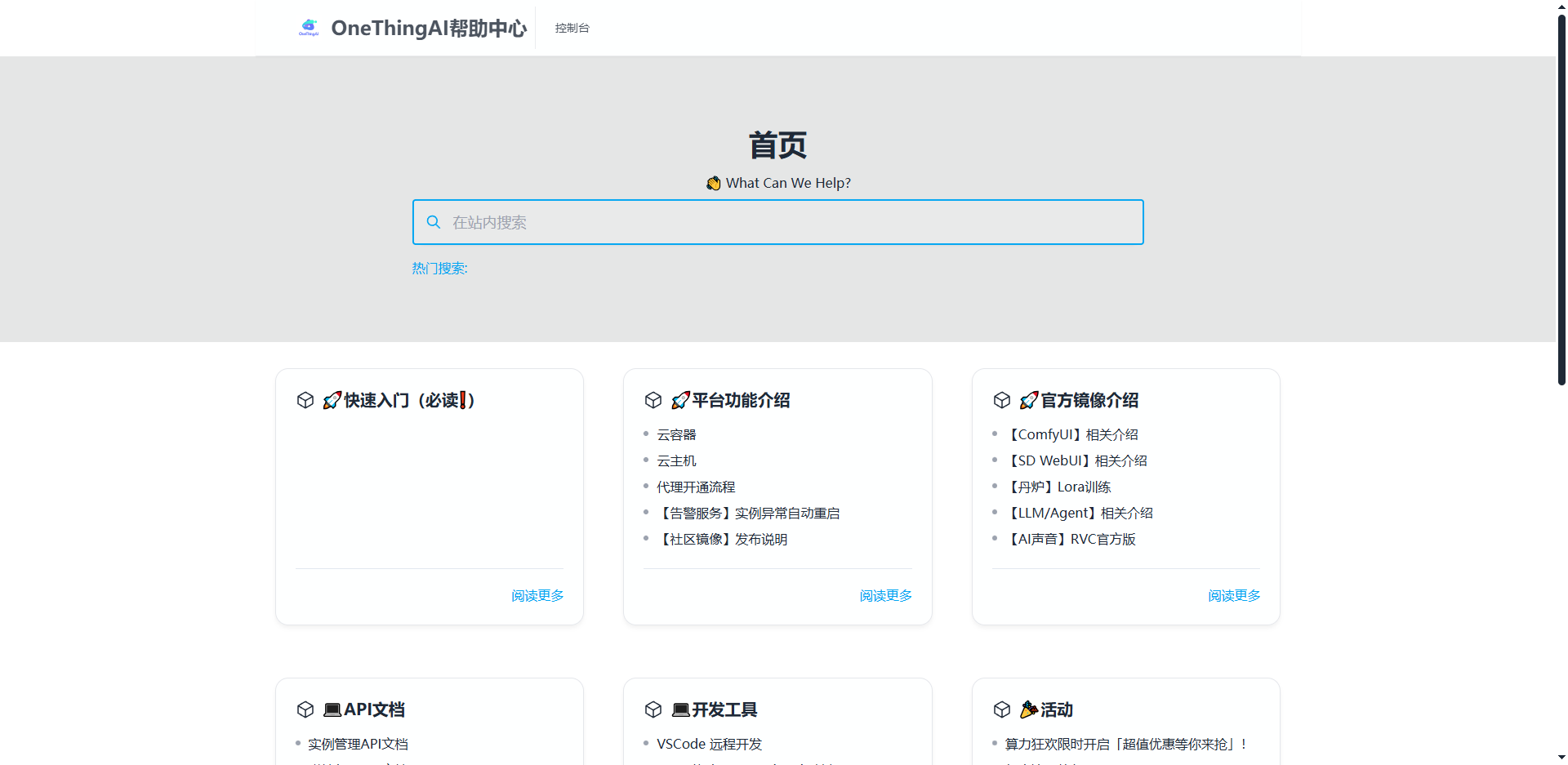Click the cube icon beside 平台功能介绍
1568x765 pixels.
point(653,400)
